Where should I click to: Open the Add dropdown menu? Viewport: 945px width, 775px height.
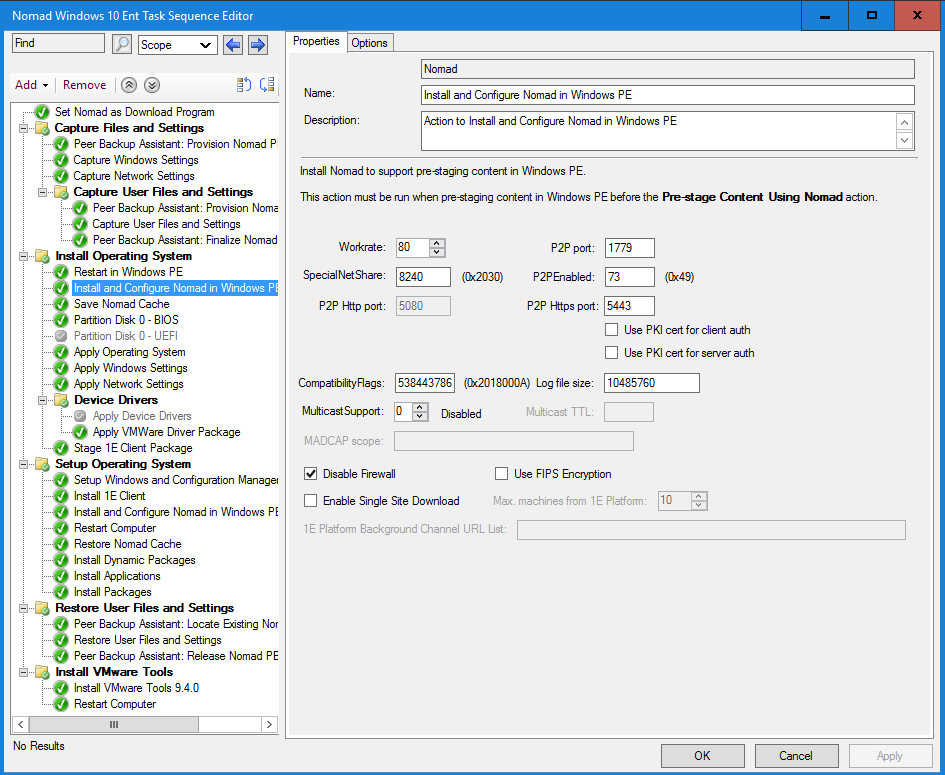(32, 85)
